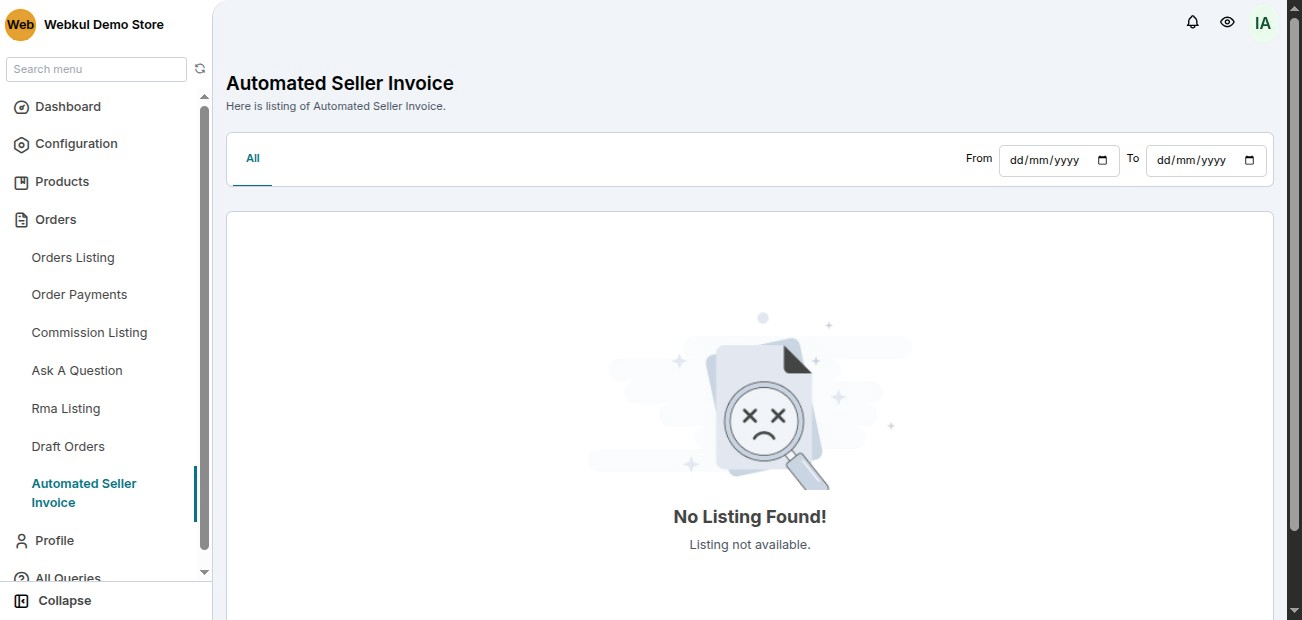Click the refresh icon beside menu search
Image resolution: width=1302 pixels, height=620 pixels.
coord(200,69)
